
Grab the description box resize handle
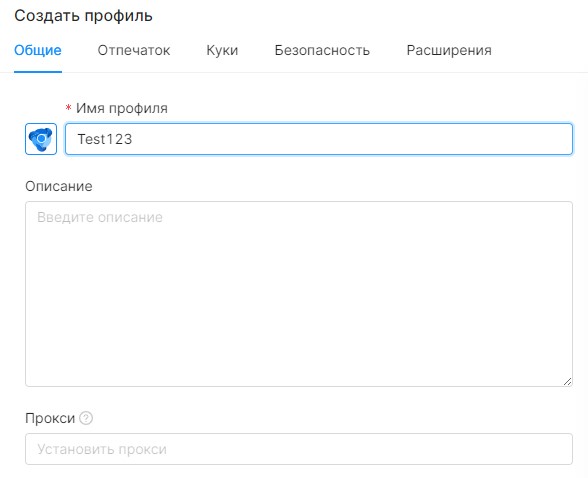(x=567, y=381)
